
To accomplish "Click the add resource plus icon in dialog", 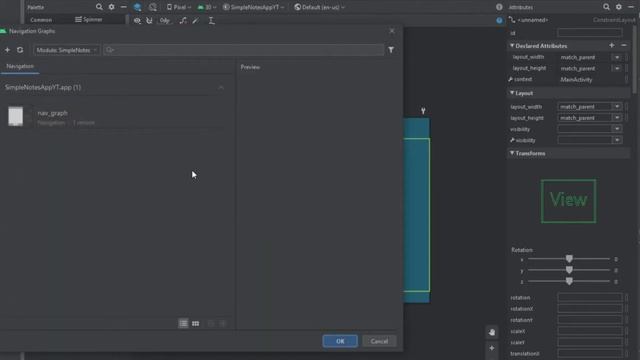I will coord(7,50).
